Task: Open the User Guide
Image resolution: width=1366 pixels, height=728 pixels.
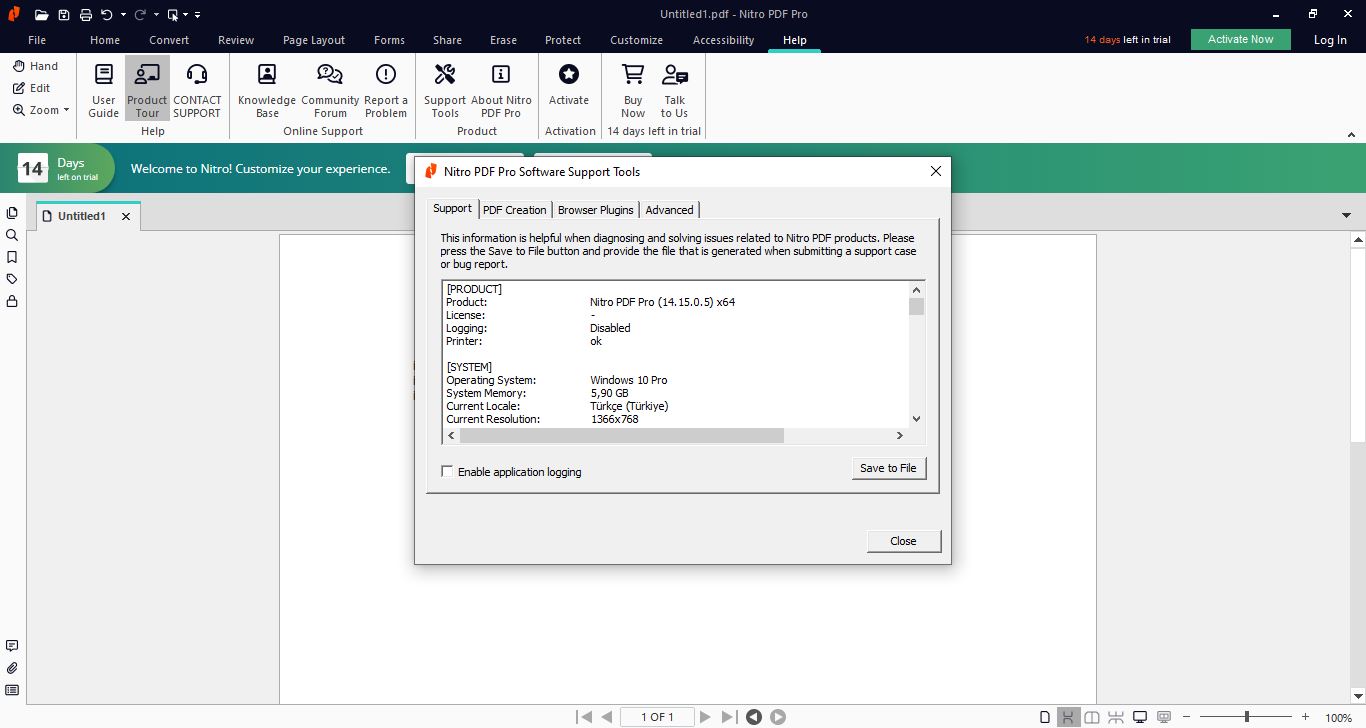Action: [103, 90]
